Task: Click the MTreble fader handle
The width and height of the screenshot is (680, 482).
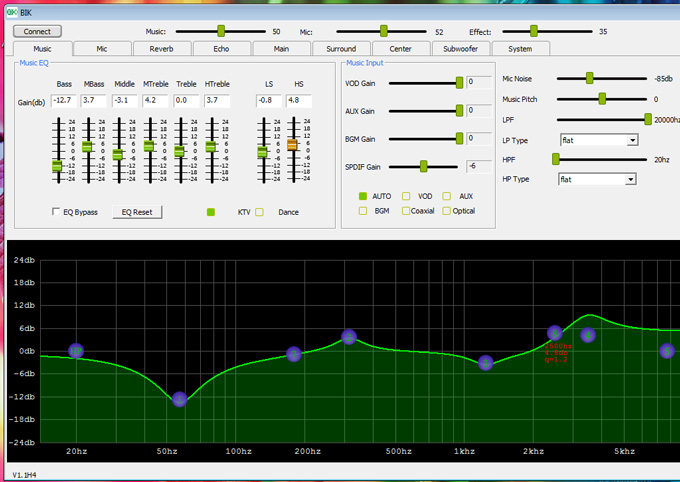Action: click(149, 146)
